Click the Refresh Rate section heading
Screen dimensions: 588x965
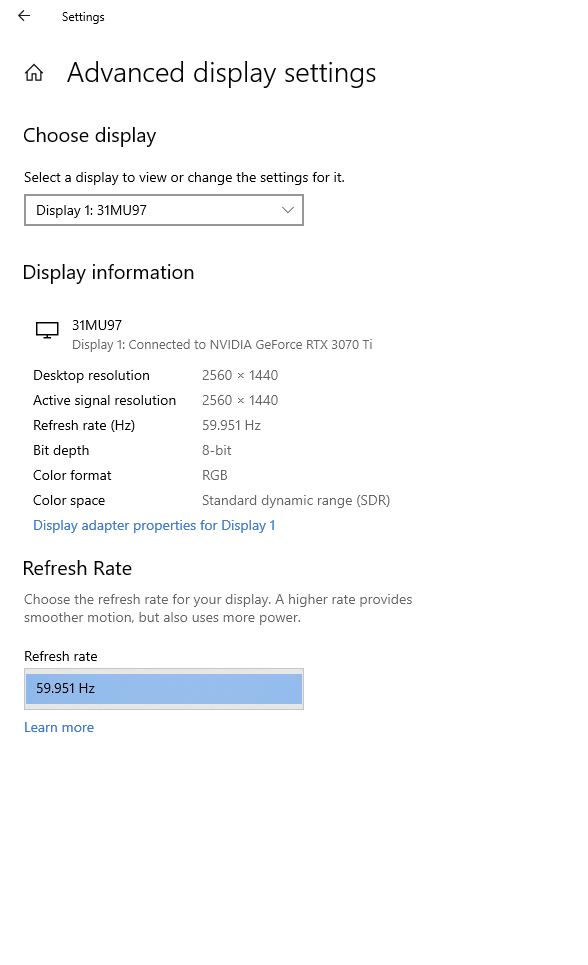click(77, 568)
